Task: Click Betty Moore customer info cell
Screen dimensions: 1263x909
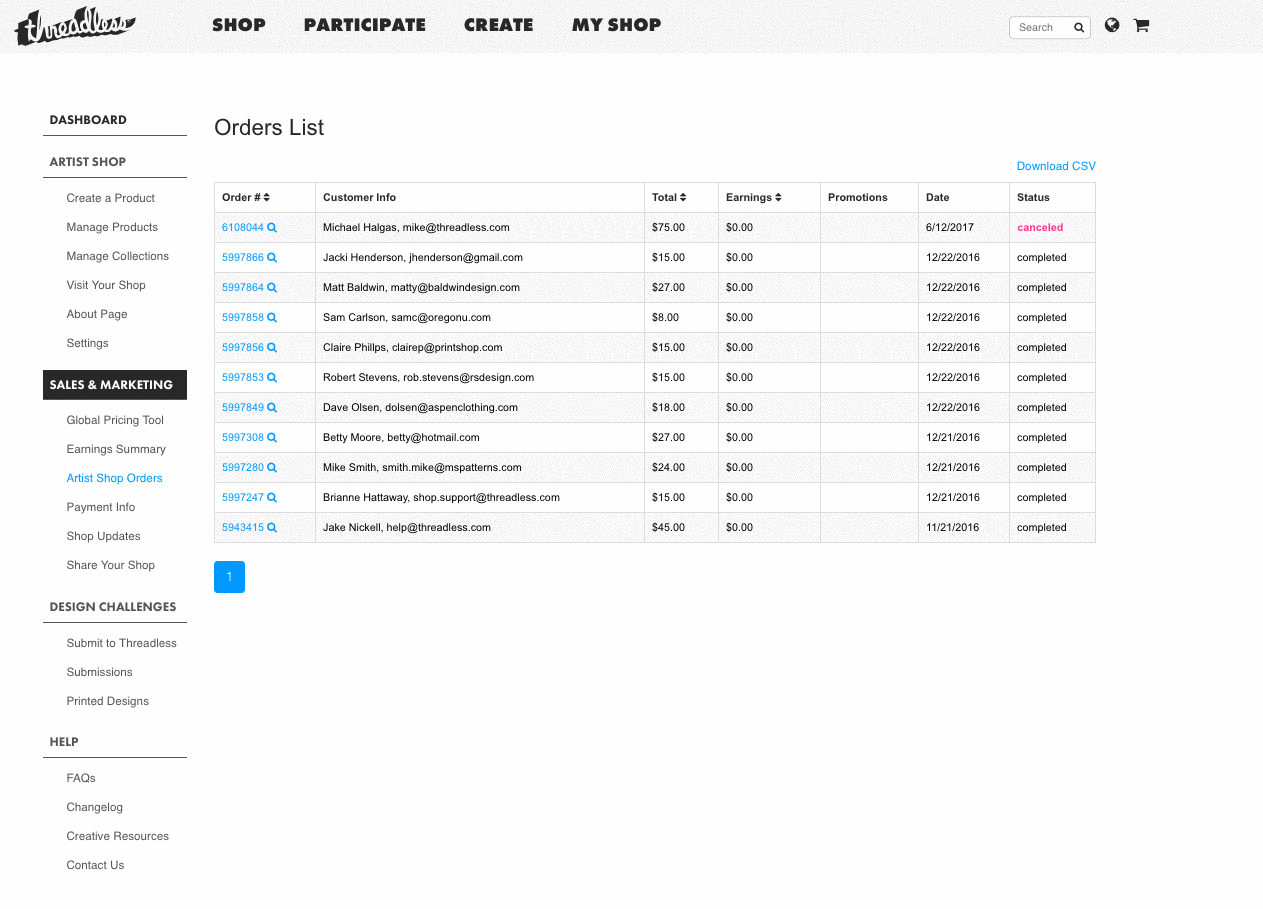Action: click(480, 438)
